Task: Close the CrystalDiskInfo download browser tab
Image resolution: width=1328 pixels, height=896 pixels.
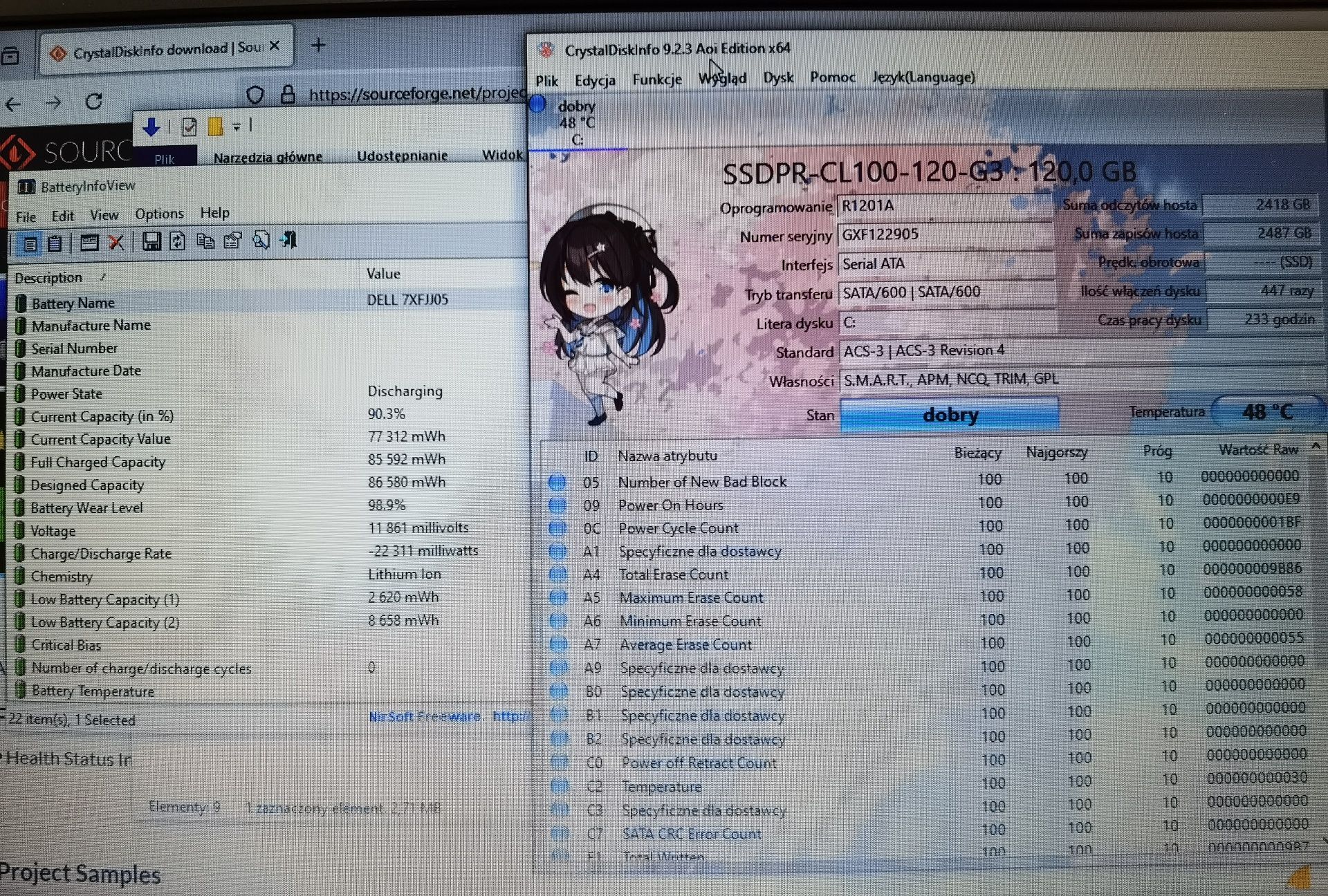Action: [275, 46]
